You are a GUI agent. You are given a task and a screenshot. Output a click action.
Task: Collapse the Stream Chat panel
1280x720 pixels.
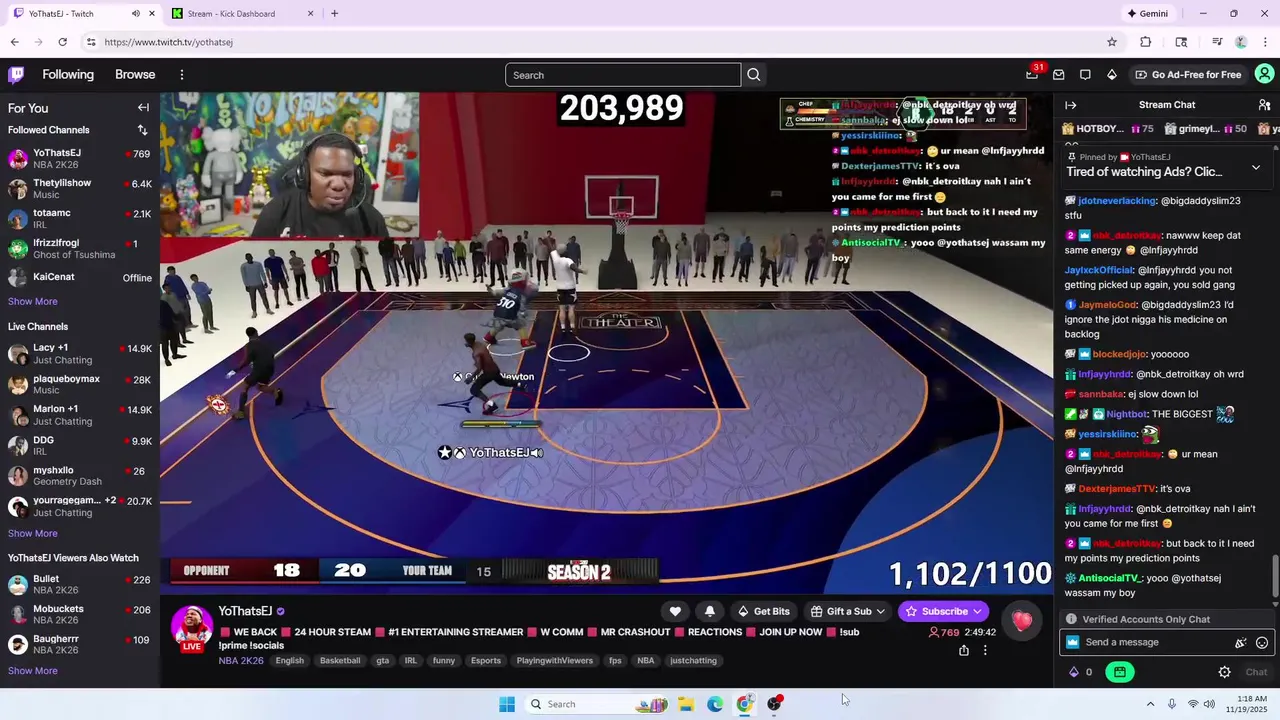click(x=1070, y=105)
